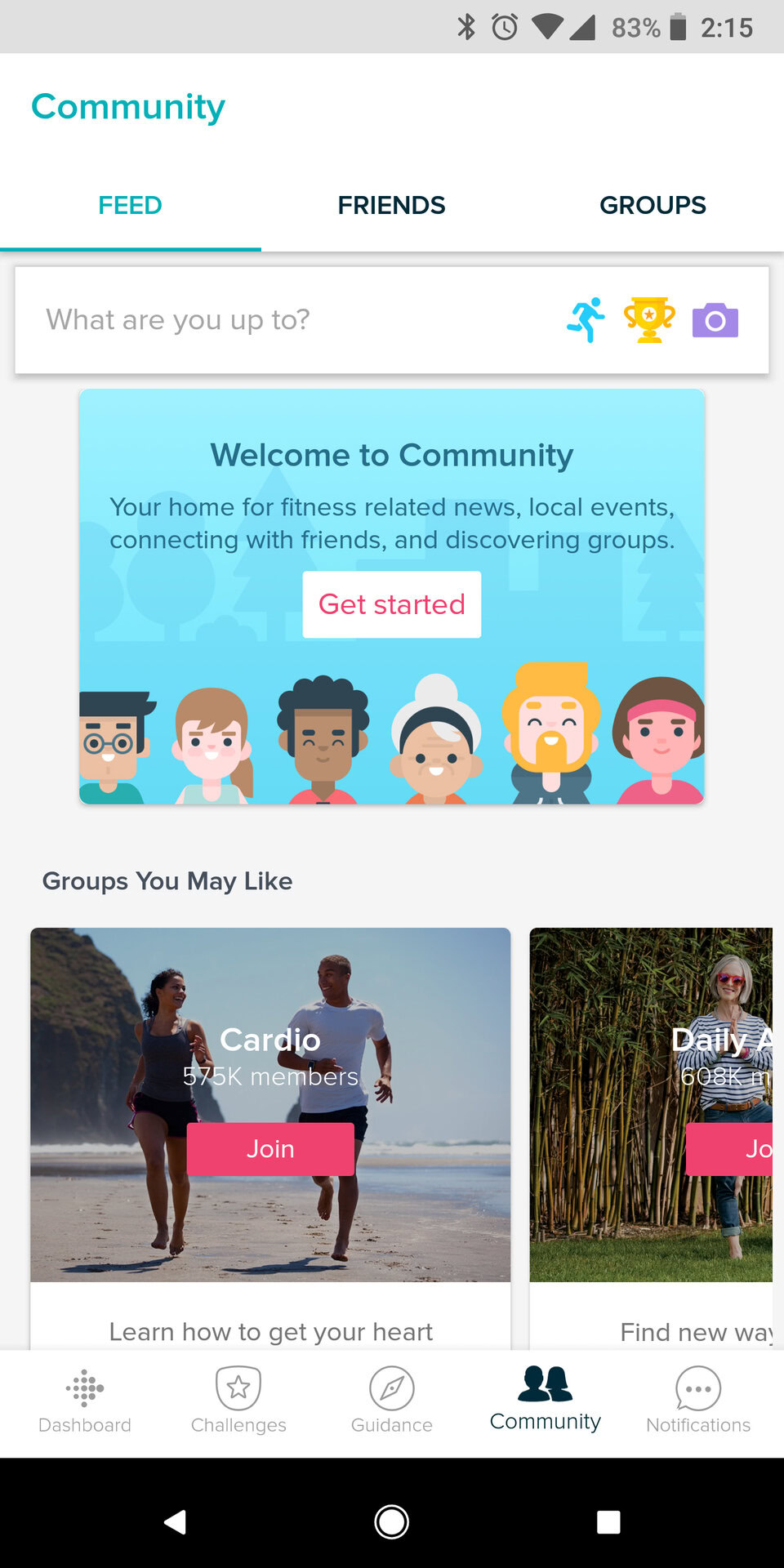Switch to the GROUPS tab
Screen dimensions: 784x1568
point(653,205)
